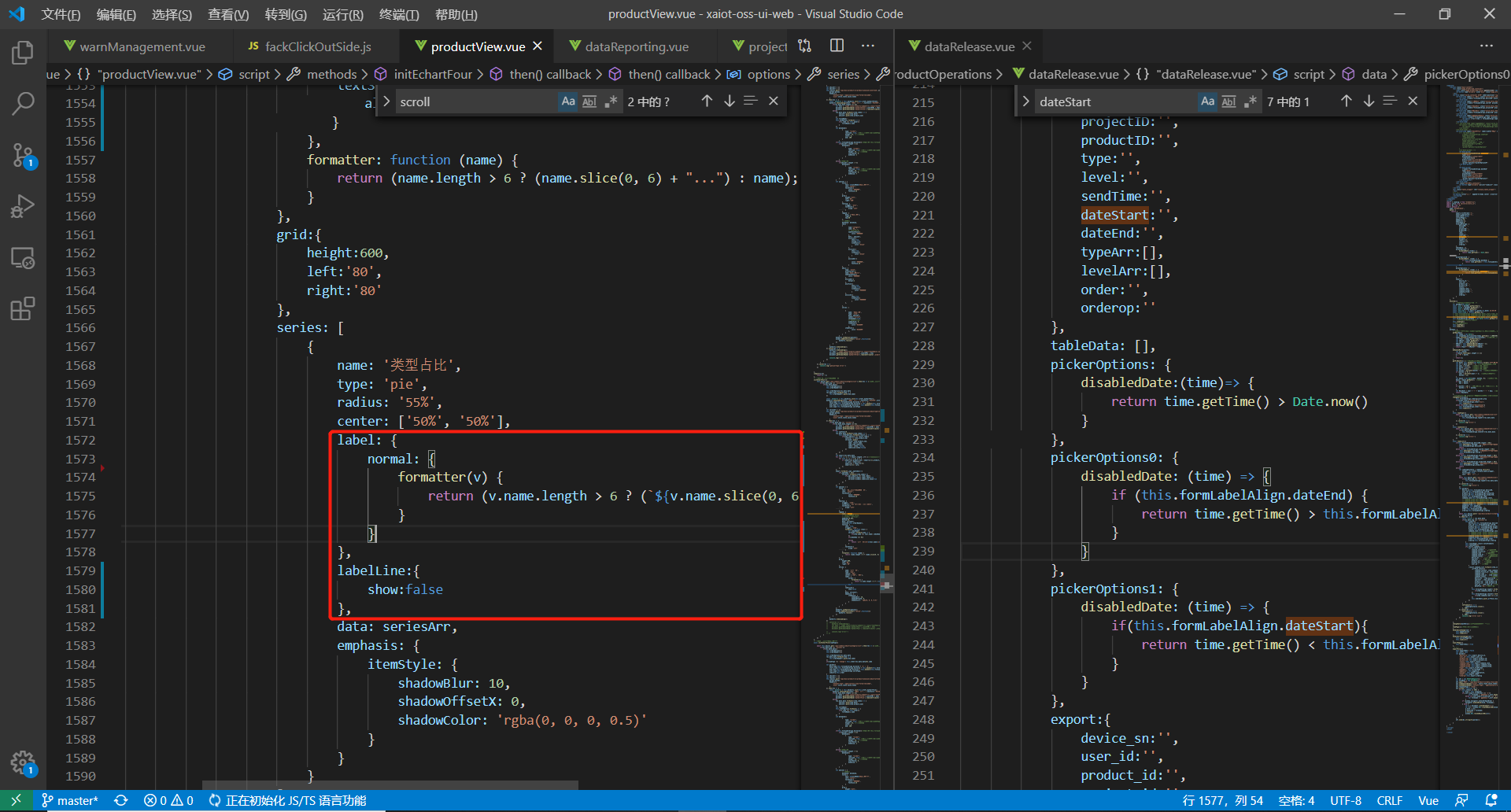
Task: Go to next match in dateStart find widget
Action: click(1369, 101)
